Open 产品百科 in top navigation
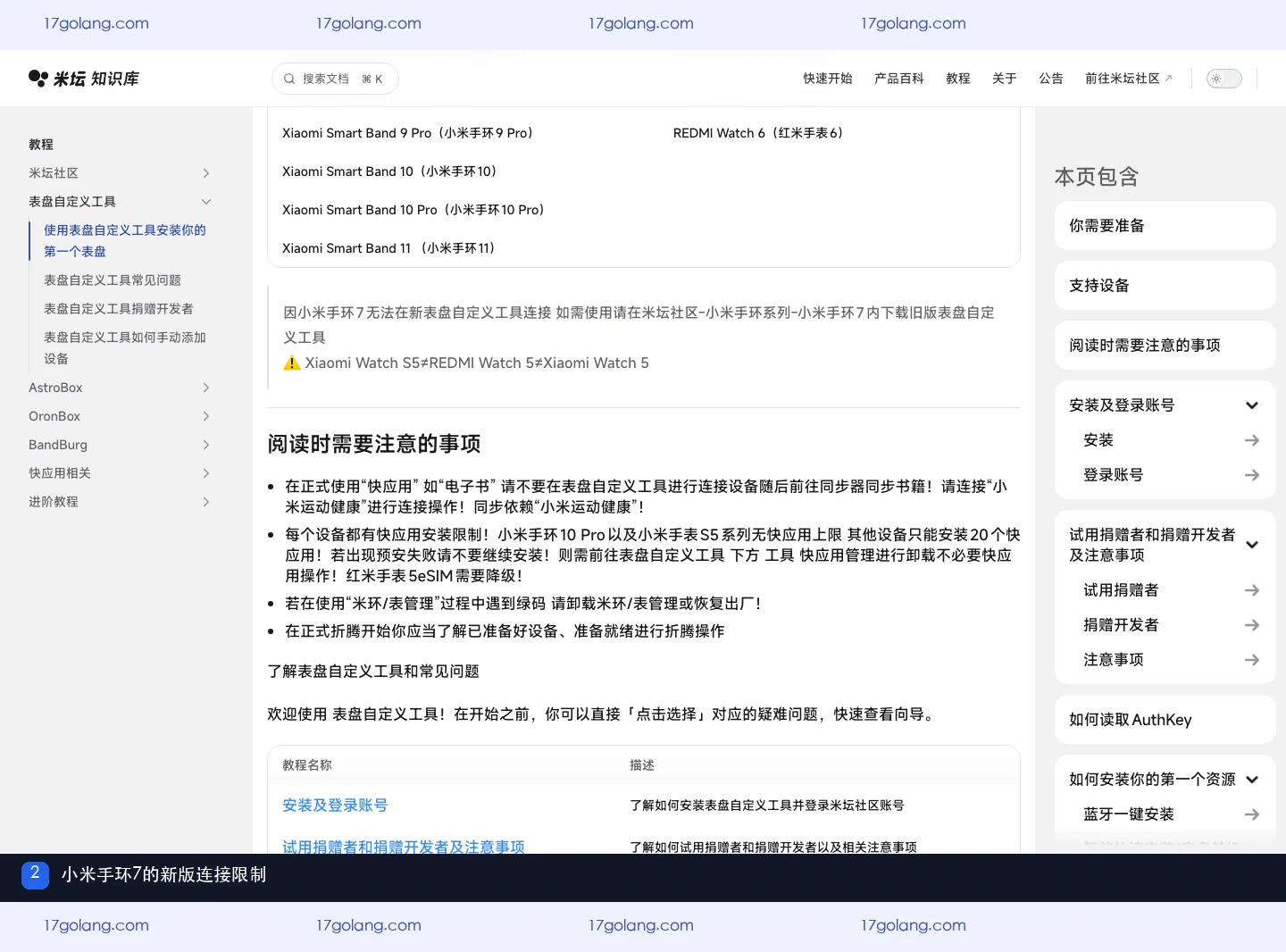The width and height of the screenshot is (1286, 952). 898,79
